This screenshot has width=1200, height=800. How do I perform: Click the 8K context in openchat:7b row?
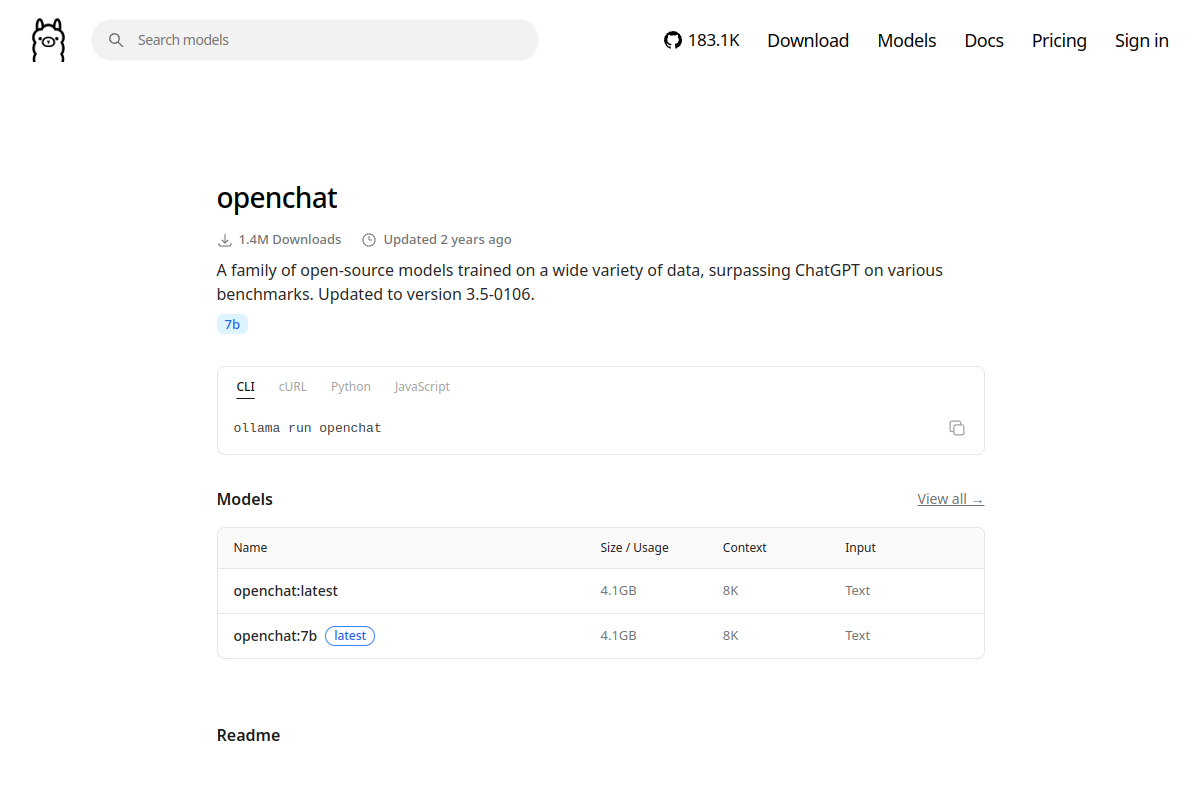click(x=731, y=636)
